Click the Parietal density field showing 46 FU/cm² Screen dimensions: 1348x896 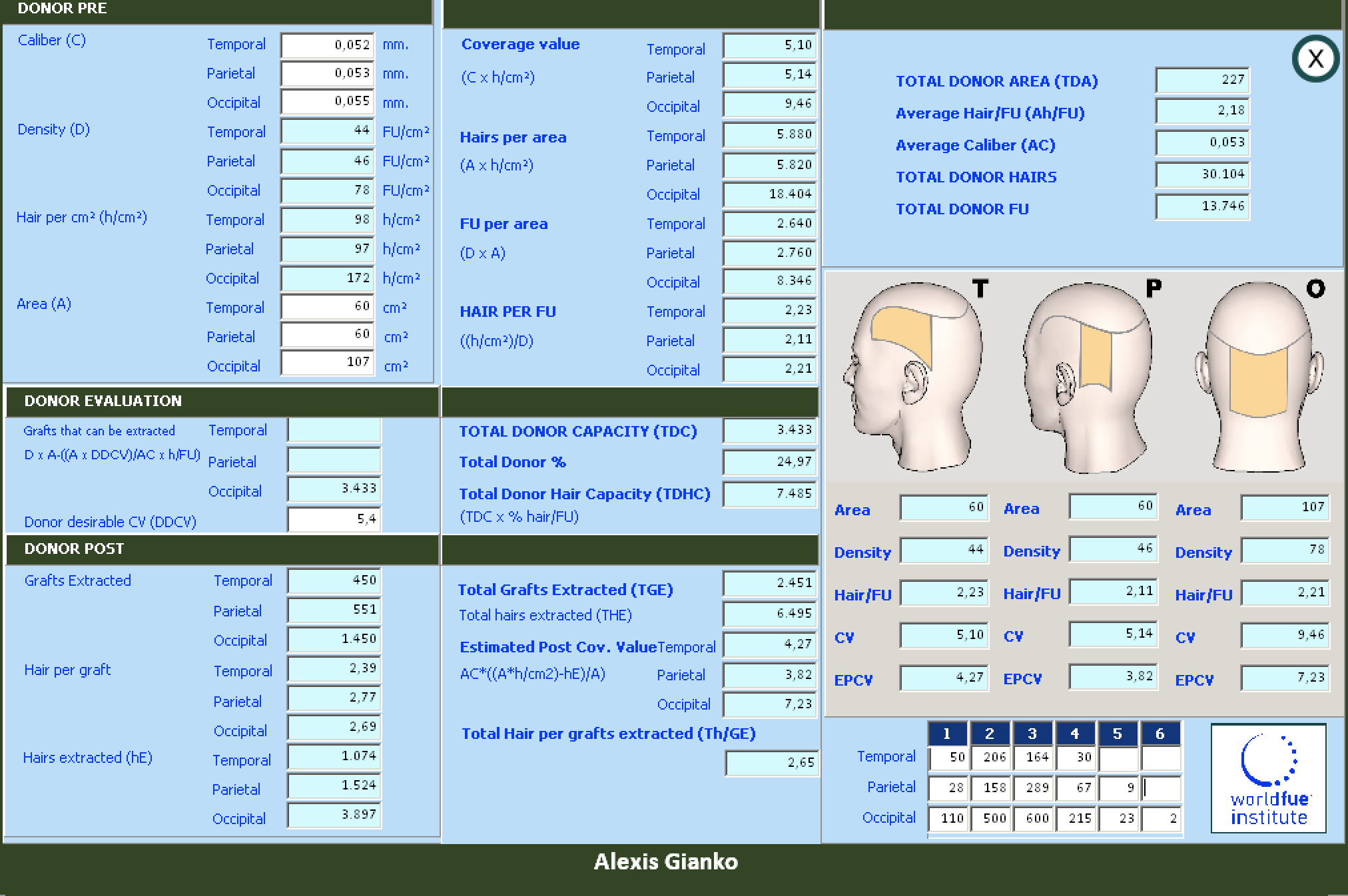(327, 161)
